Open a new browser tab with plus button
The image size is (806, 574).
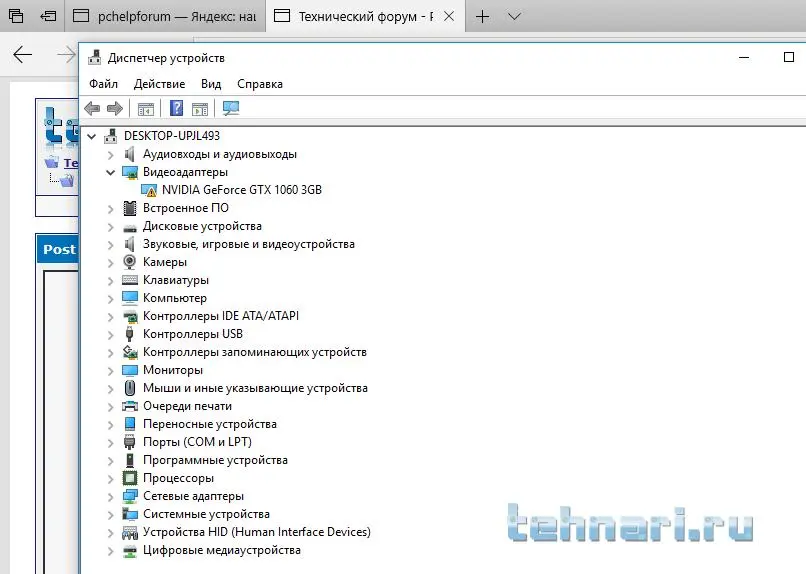pyautogui.click(x=482, y=16)
